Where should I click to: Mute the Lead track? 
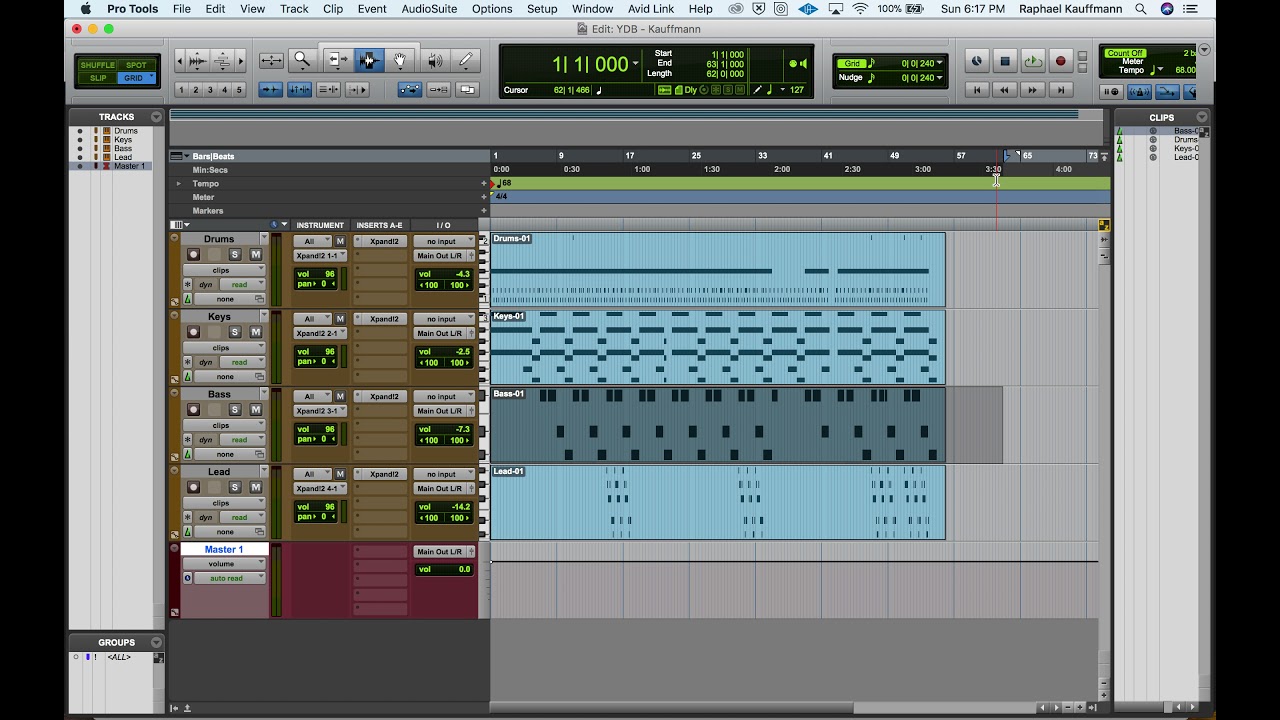click(x=255, y=487)
